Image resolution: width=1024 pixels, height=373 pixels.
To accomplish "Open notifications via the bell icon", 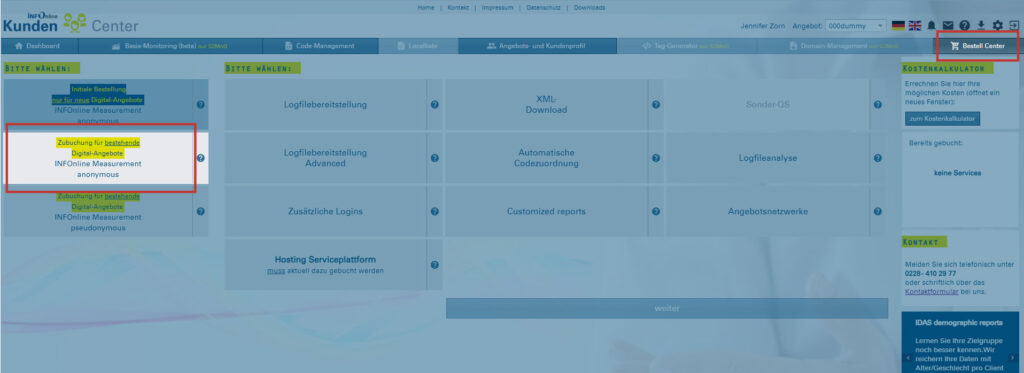I will pos(931,25).
